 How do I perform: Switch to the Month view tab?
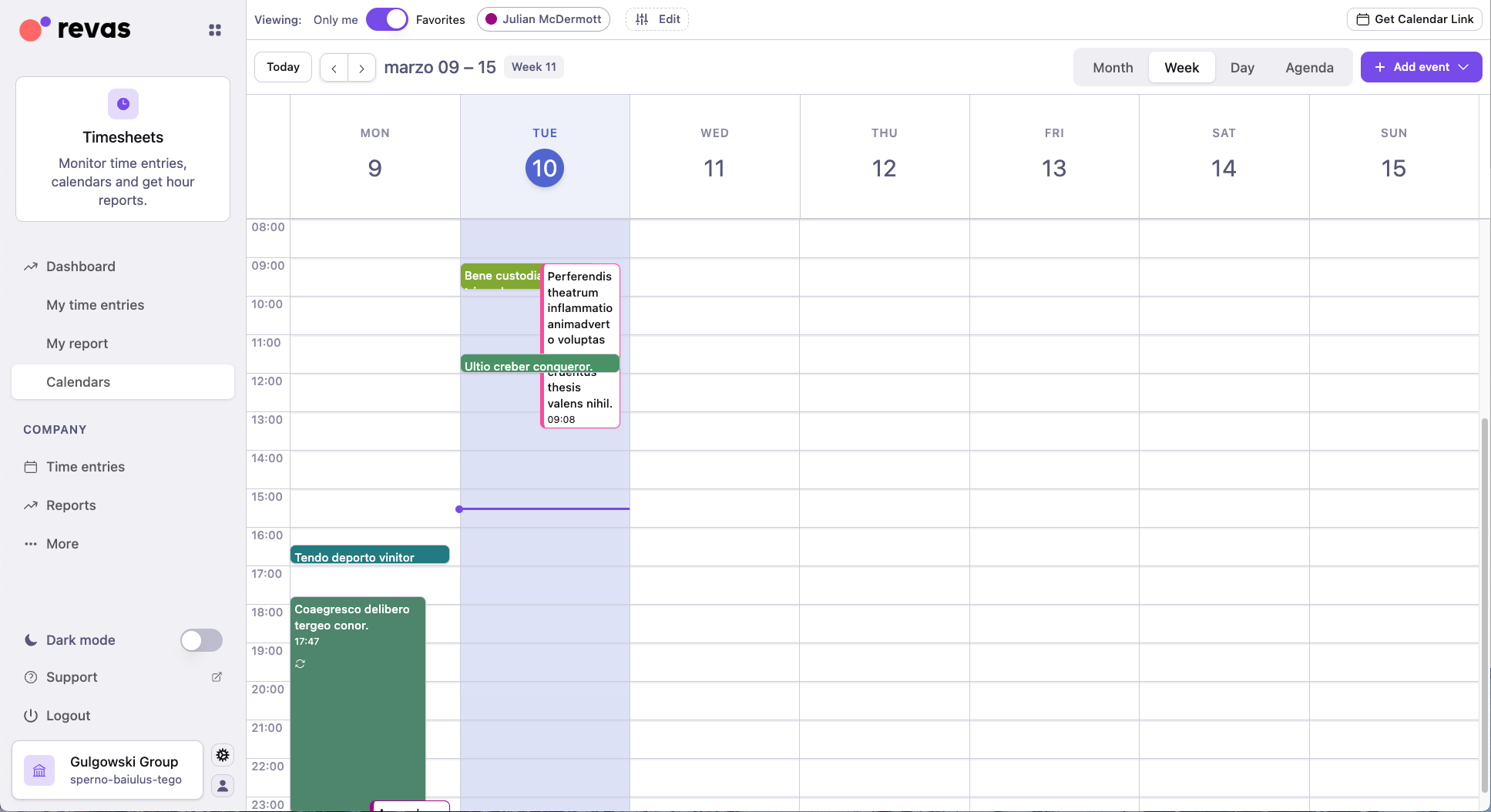pos(1112,67)
